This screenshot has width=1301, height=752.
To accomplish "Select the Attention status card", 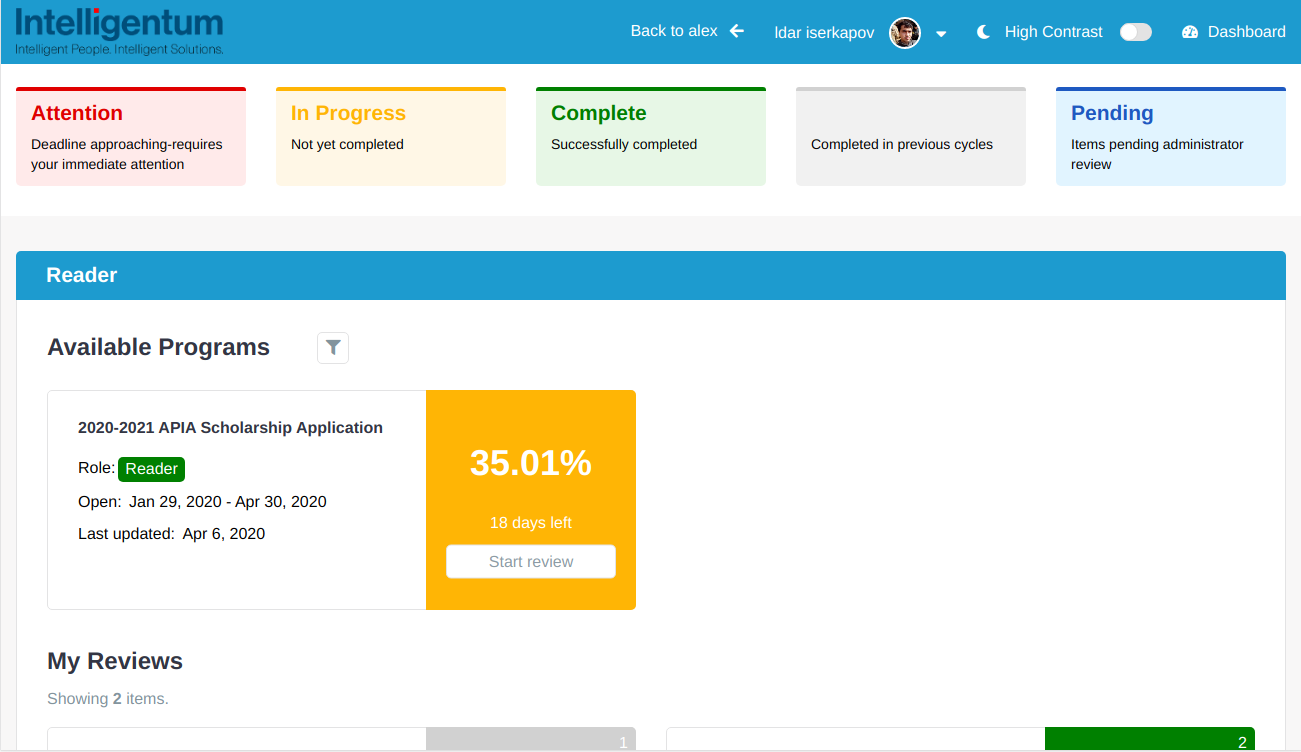I will (131, 137).
